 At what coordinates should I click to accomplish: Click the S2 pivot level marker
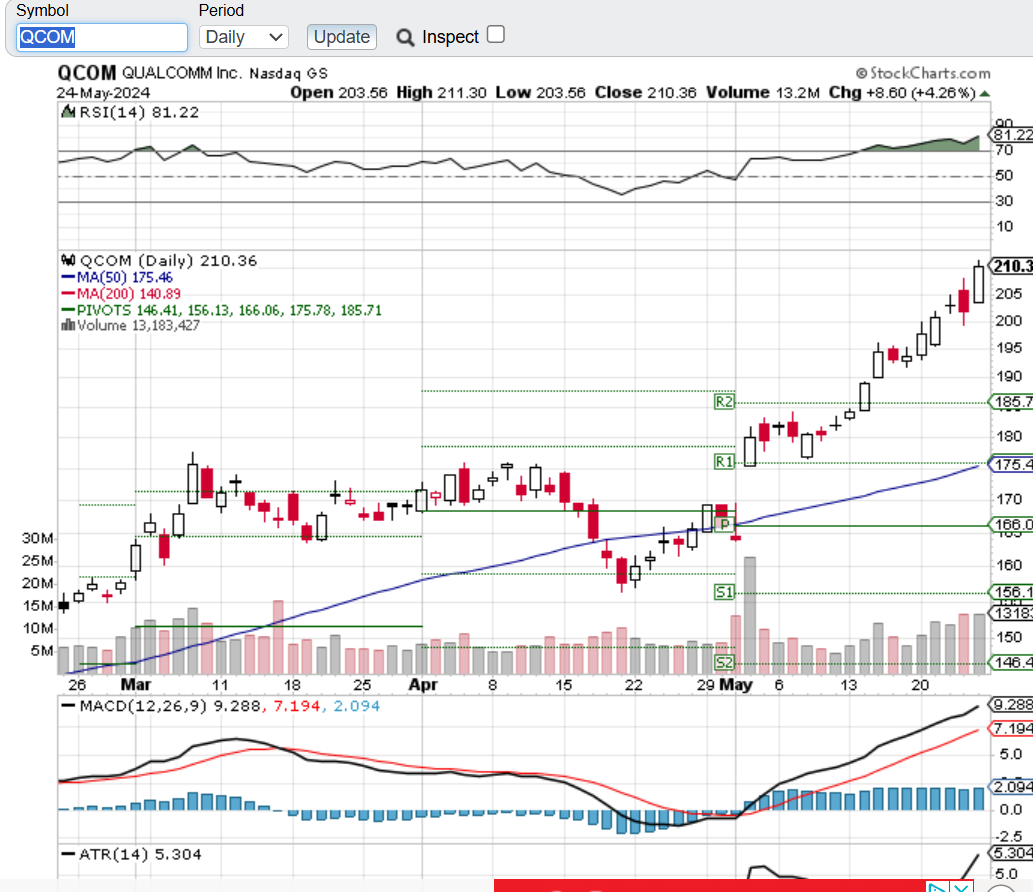[724, 663]
